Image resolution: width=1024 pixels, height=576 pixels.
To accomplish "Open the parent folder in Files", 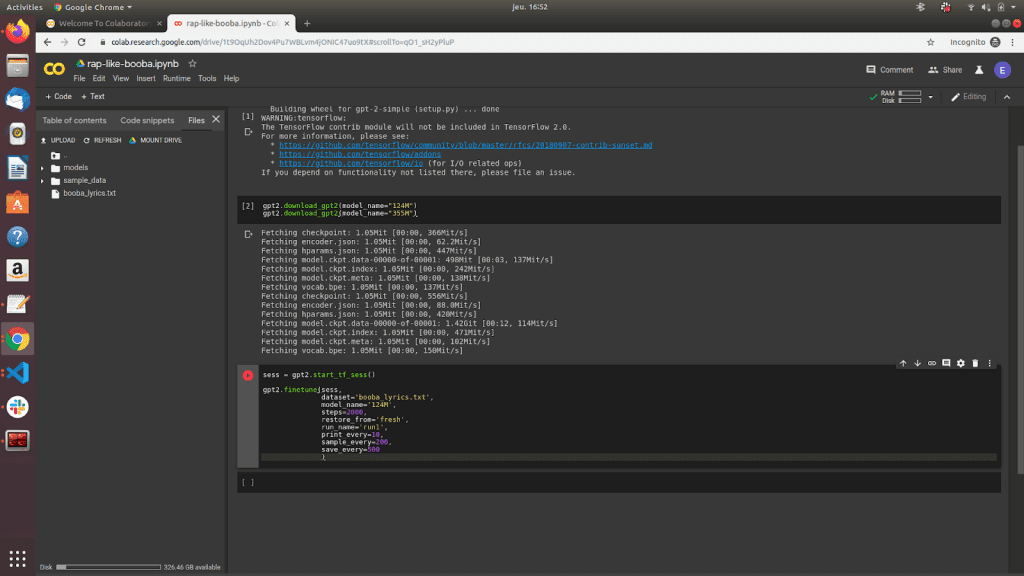I will (x=56, y=155).
